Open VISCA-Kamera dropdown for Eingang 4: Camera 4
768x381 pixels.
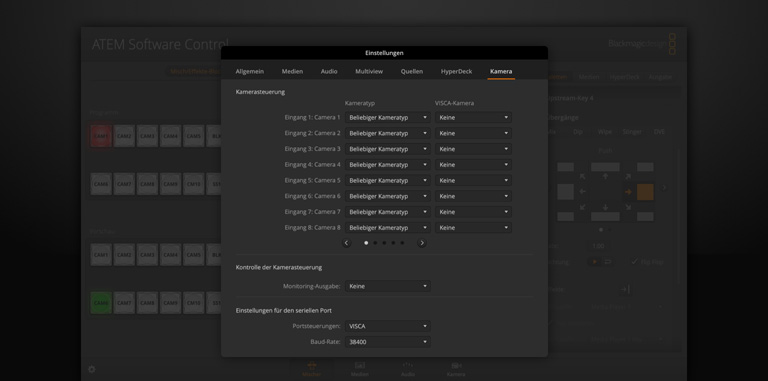click(x=473, y=165)
